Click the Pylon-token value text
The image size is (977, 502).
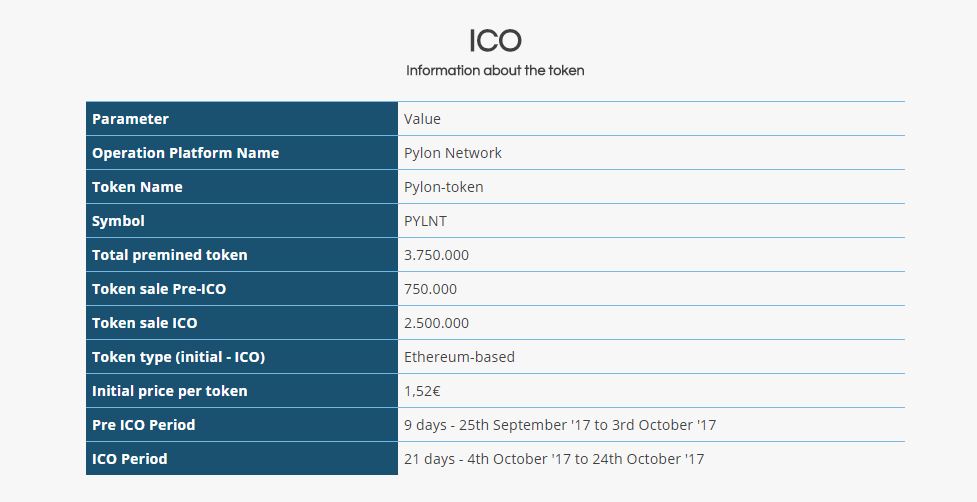443,187
